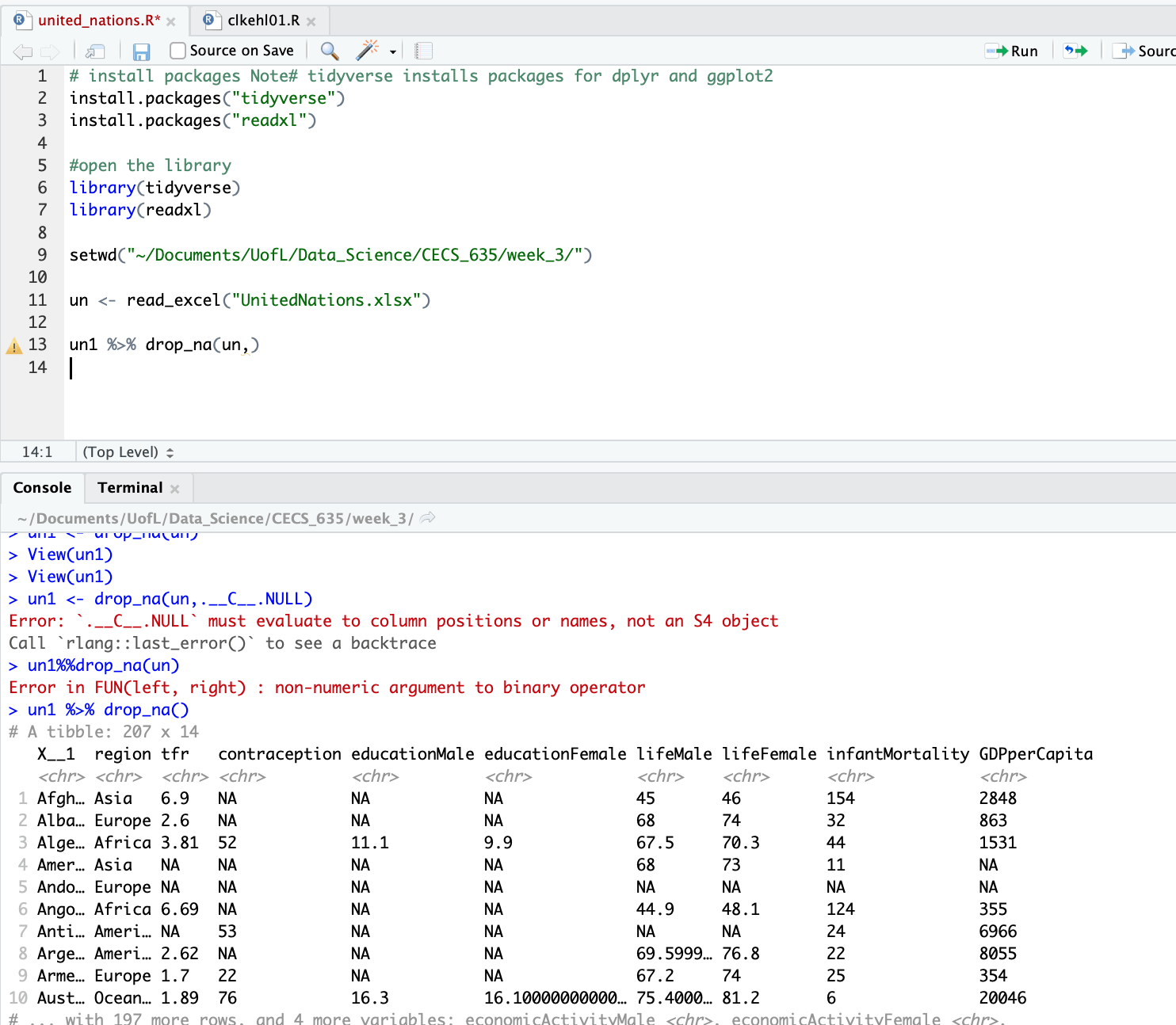Screen dimensions: 1176x1025
Task: Click cursor position indicator 14:1
Action: [37, 452]
